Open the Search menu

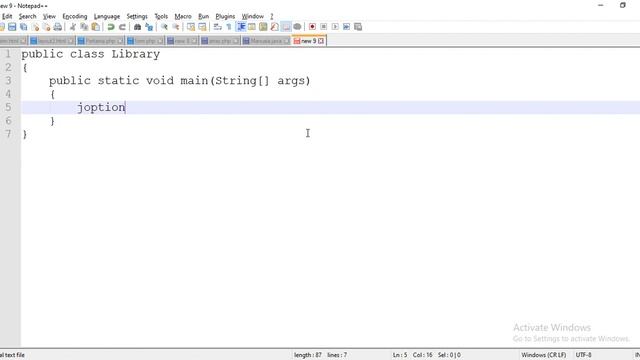(27, 16)
